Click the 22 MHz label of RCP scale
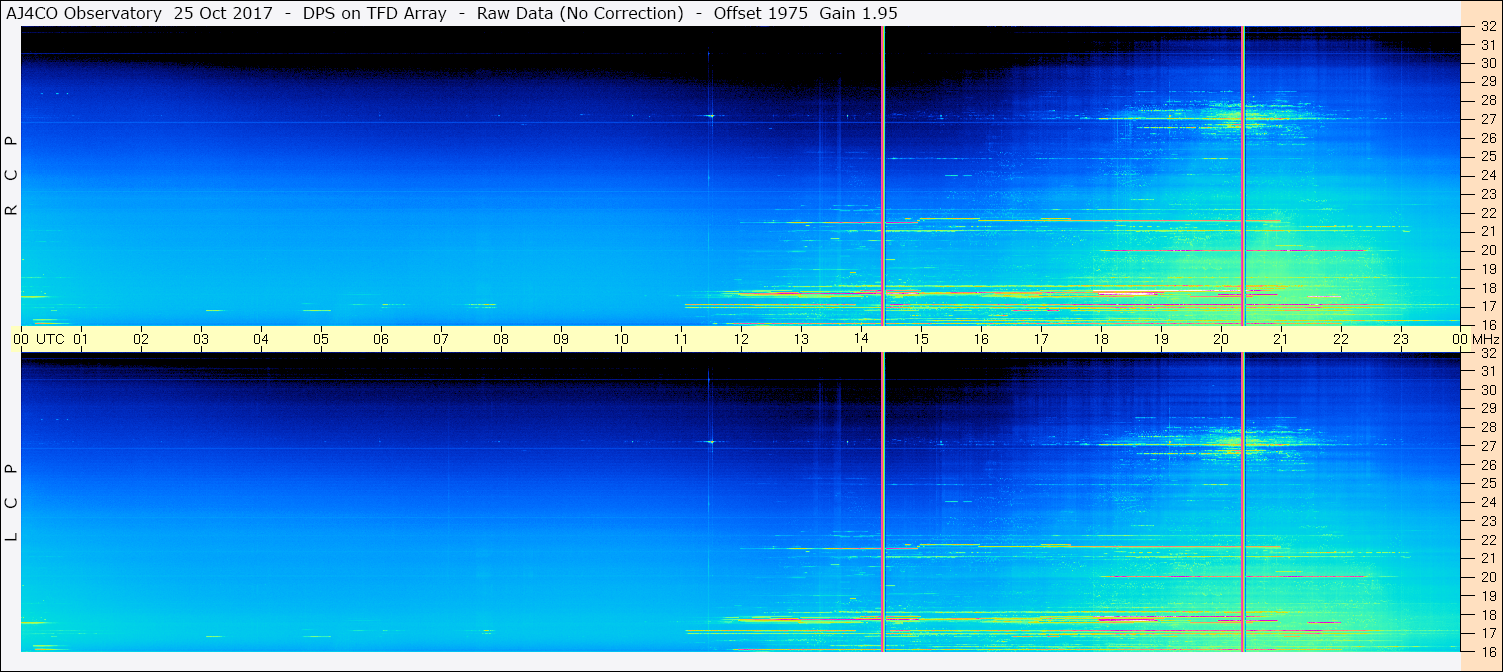The width and height of the screenshot is (1503, 672). coord(1488,213)
